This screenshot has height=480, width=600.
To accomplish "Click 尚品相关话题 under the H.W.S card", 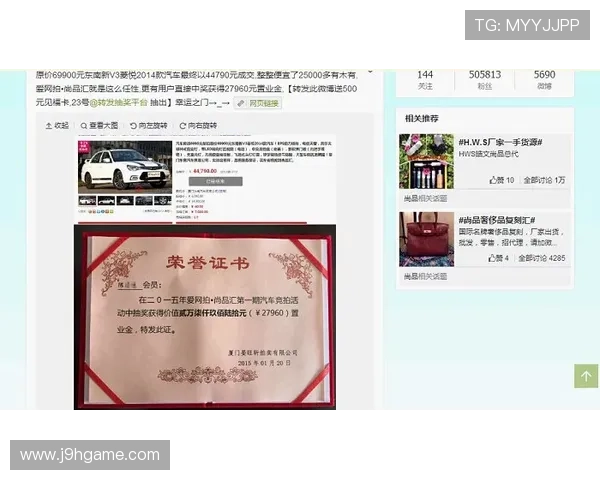I will (x=425, y=198).
